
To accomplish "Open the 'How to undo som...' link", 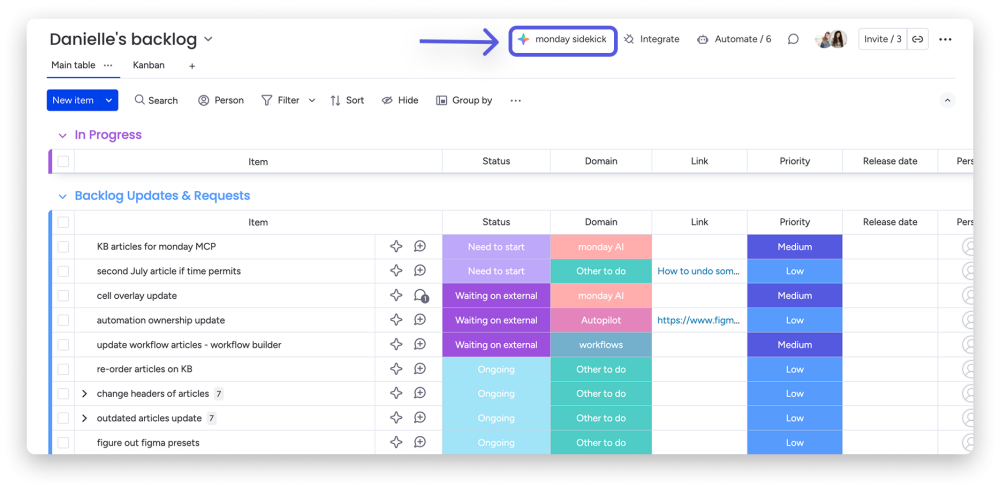I will point(699,271).
